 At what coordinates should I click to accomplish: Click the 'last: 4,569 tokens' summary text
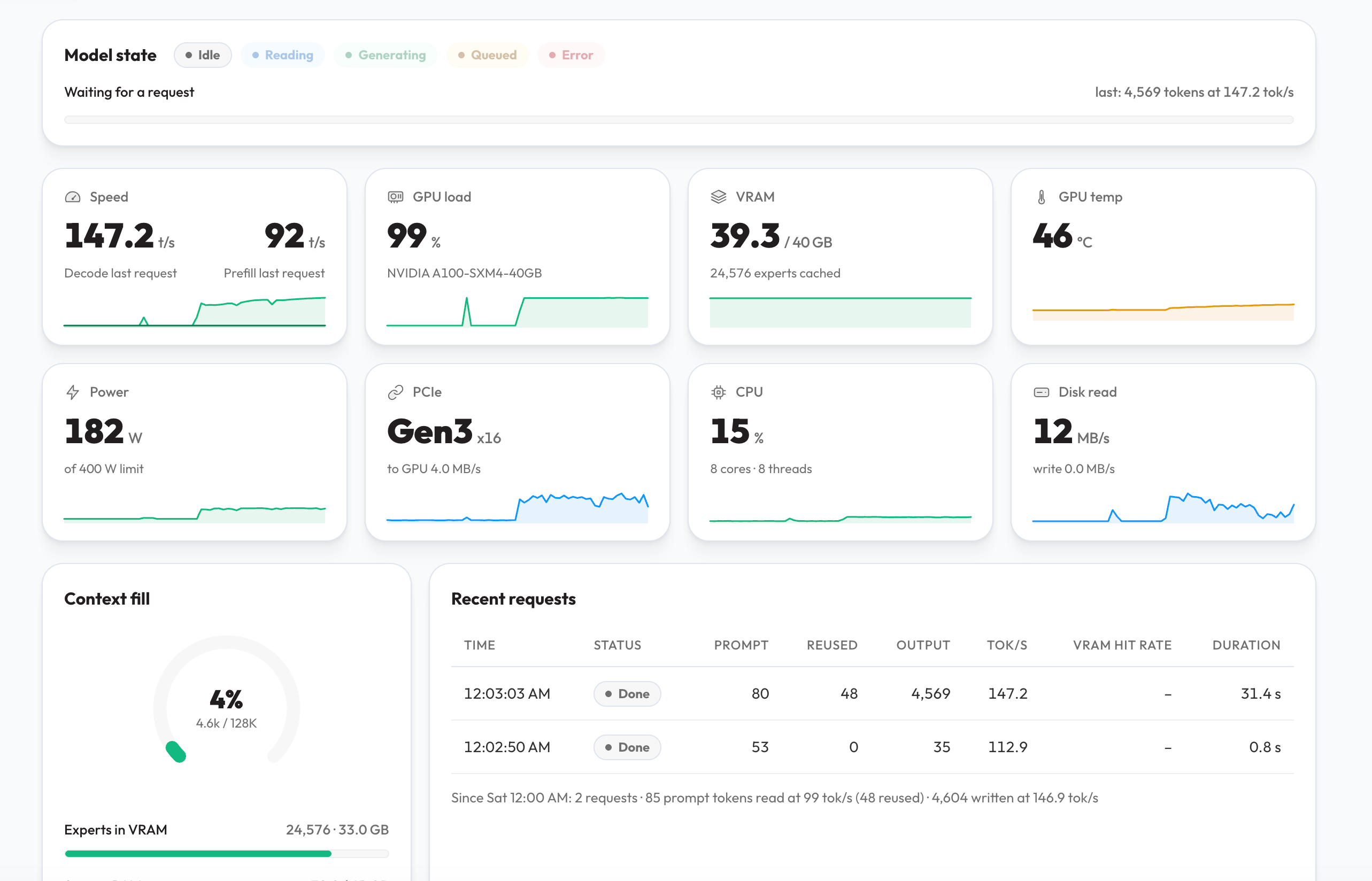click(x=1194, y=92)
